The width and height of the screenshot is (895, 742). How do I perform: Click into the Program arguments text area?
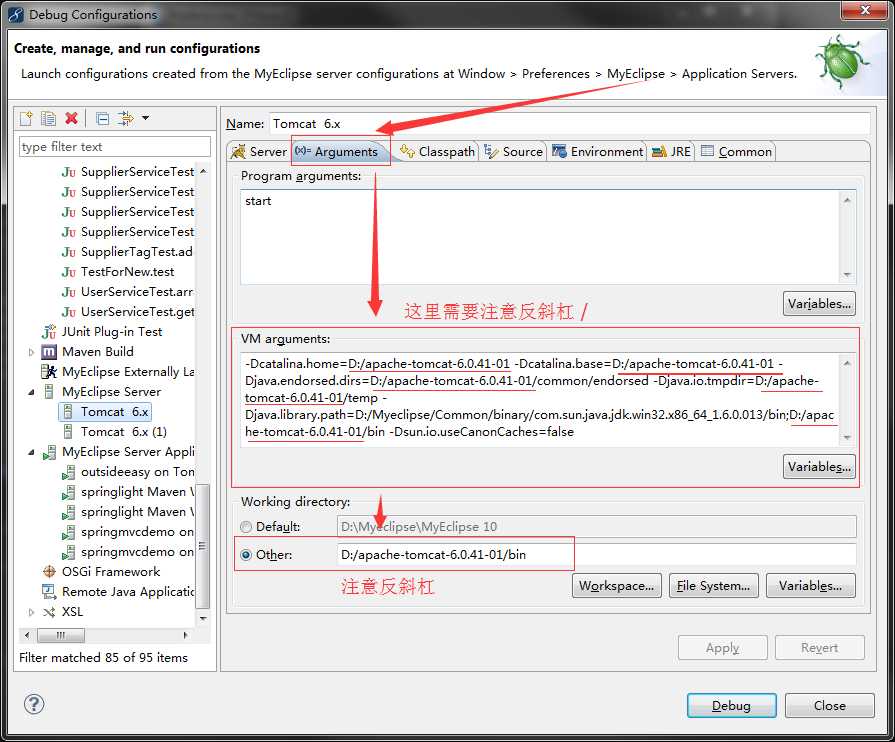[x=539, y=237]
